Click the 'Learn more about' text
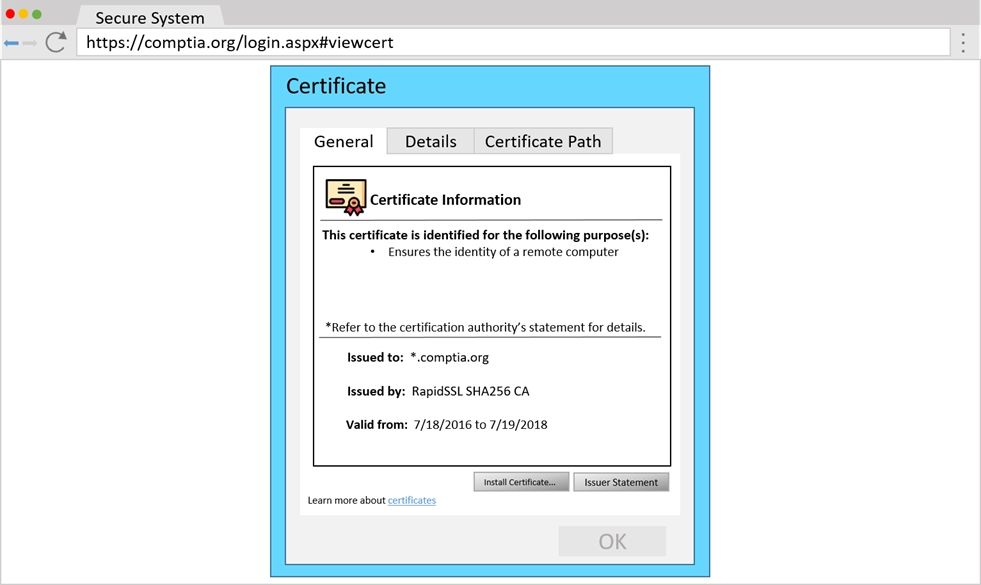 (347, 500)
